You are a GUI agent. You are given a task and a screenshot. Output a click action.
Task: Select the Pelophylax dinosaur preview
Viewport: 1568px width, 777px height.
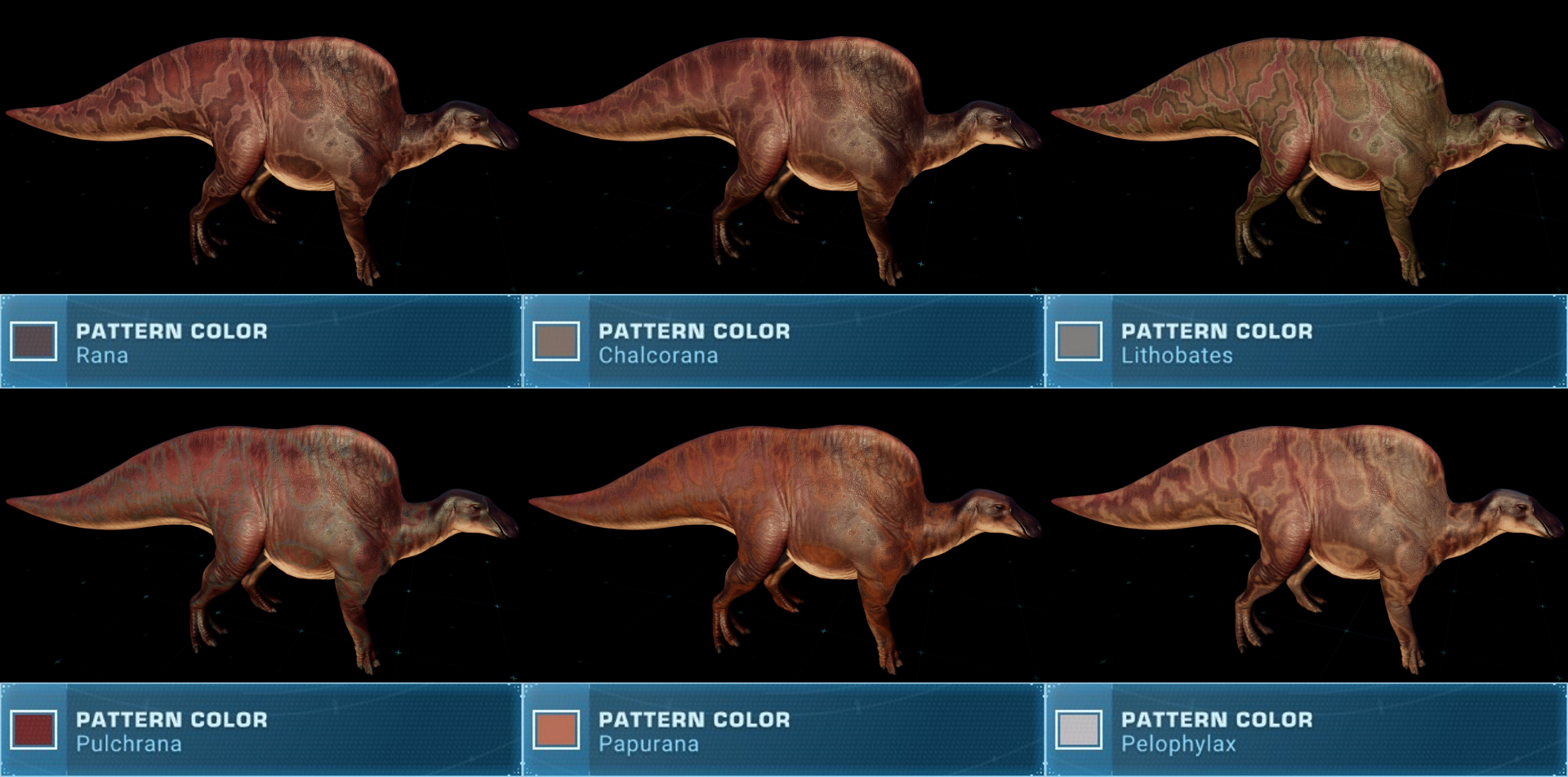coord(1307,548)
